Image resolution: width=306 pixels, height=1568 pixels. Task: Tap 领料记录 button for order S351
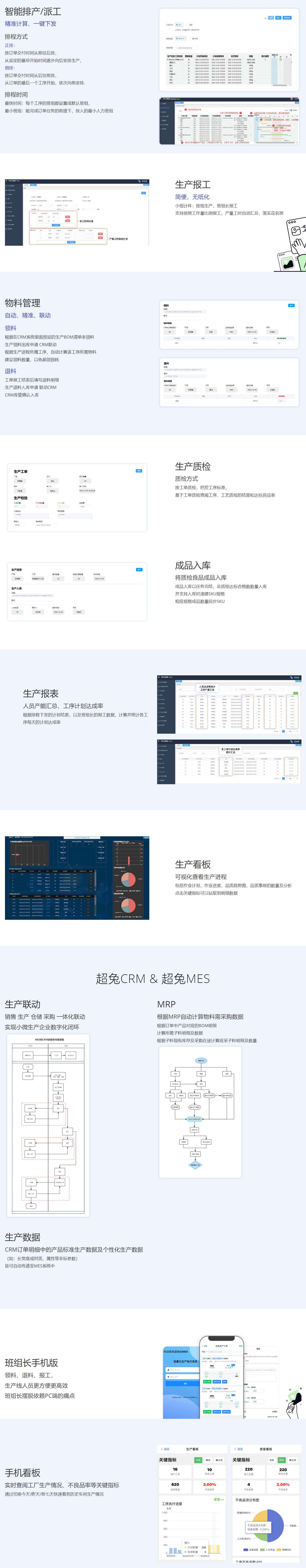pyautogui.click(x=217, y=1412)
